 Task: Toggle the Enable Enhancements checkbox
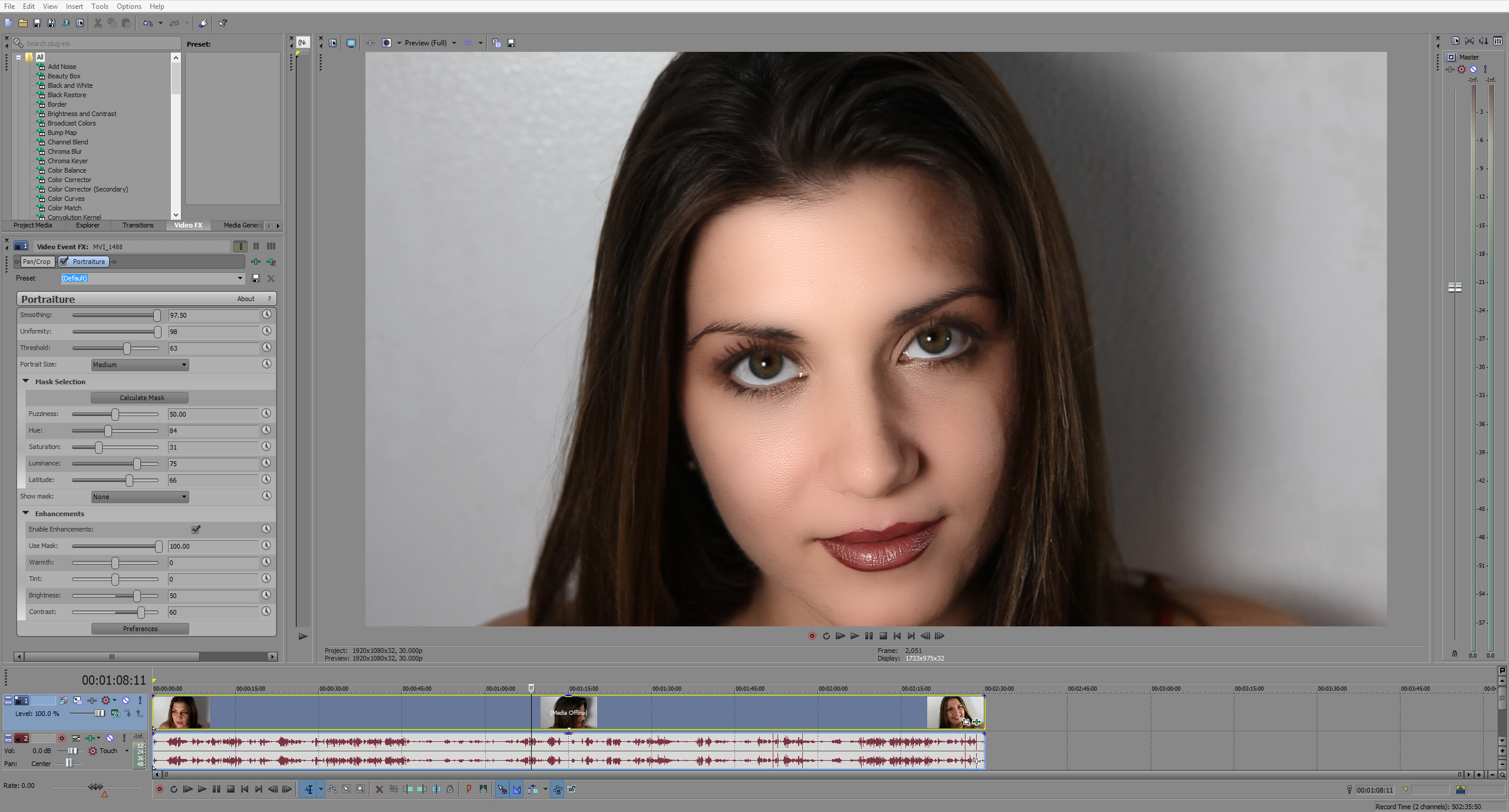pos(196,529)
